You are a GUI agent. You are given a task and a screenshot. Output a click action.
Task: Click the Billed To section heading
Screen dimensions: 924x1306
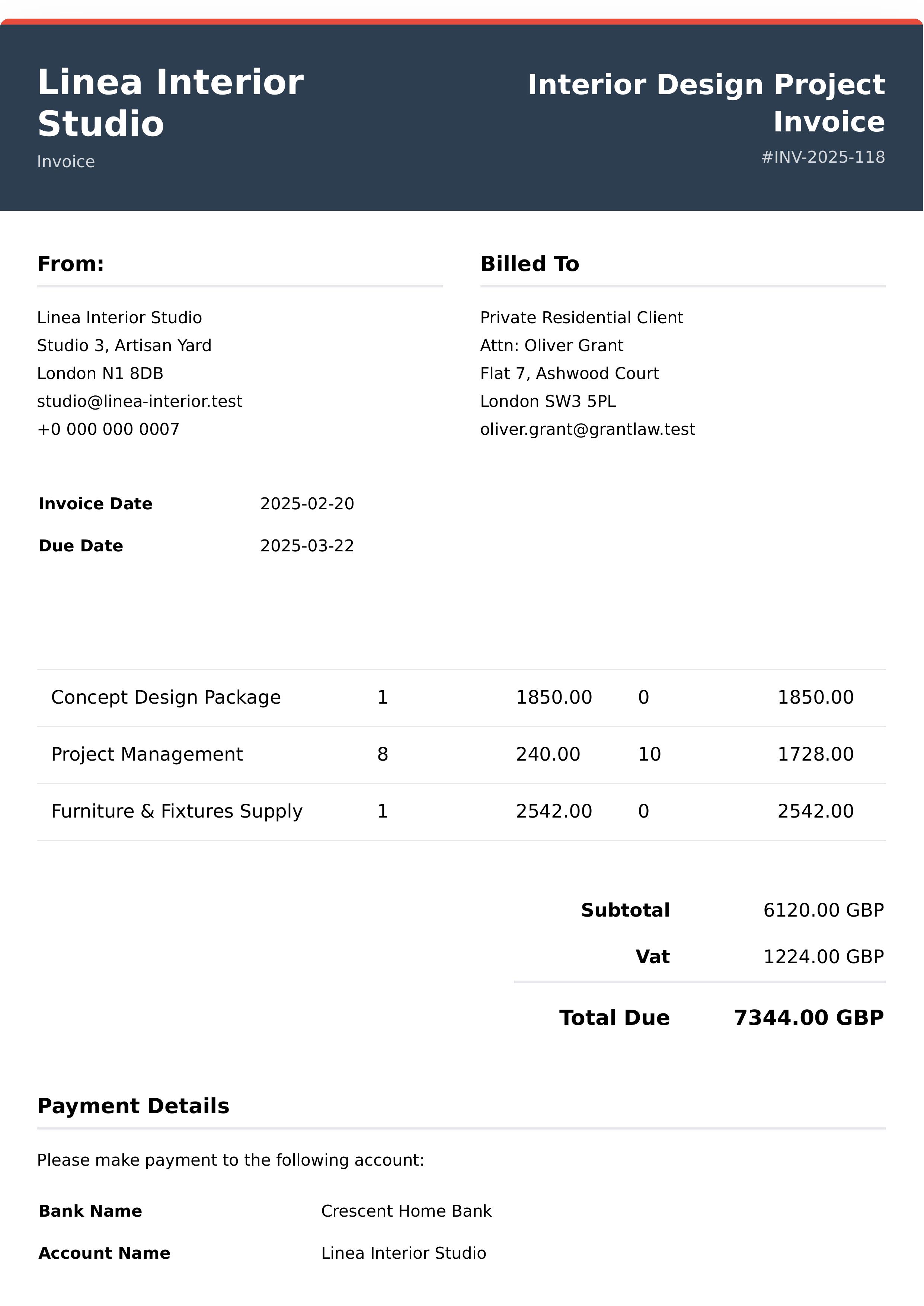pyautogui.click(x=529, y=264)
